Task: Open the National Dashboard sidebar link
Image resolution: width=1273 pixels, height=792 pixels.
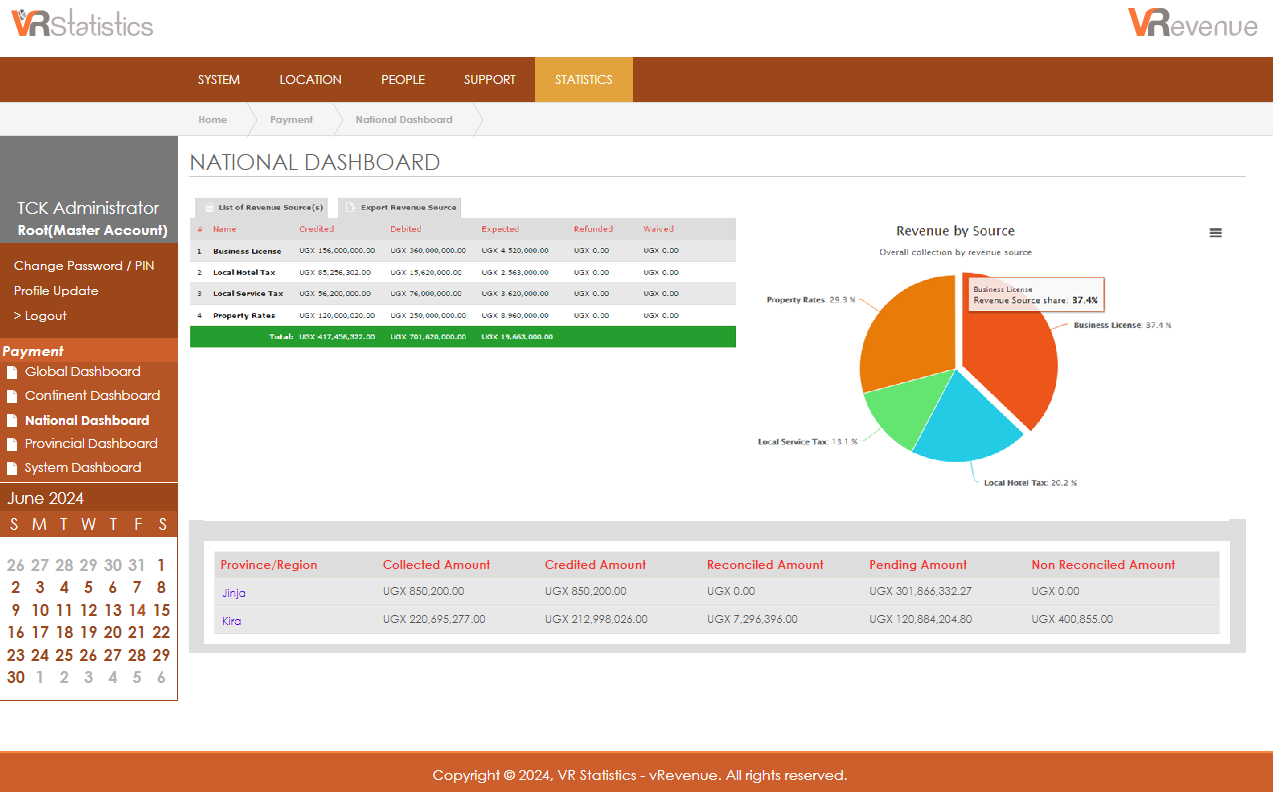Action: coord(87,421)
